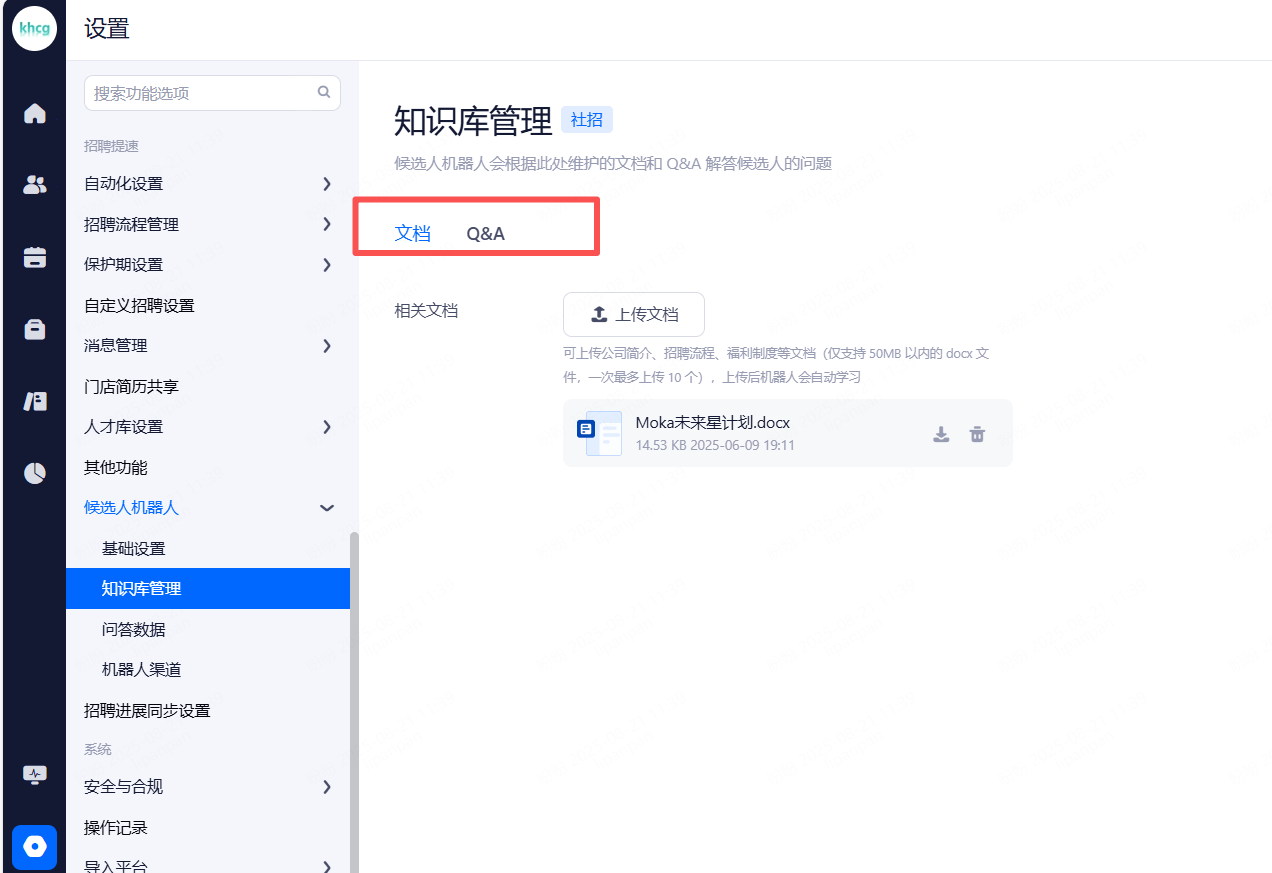Open 问答数据 in the sidebar
The width and height of the screenshot is (1272, 873).
[134, 630]
